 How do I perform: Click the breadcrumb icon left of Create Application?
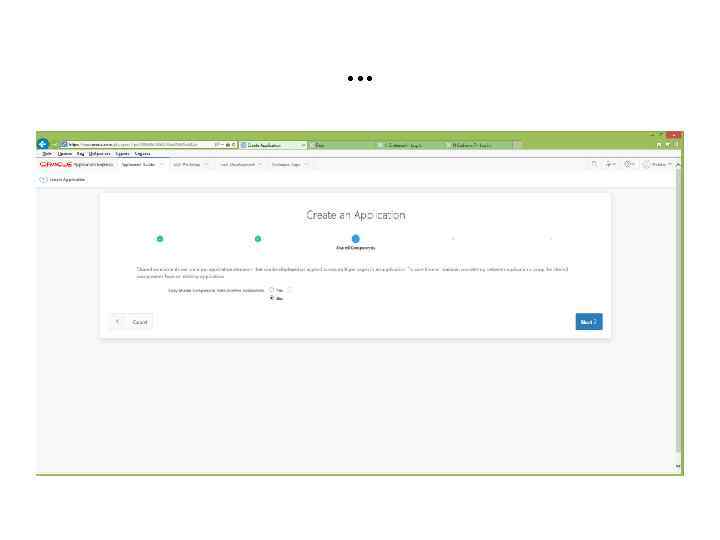[43, 180]
